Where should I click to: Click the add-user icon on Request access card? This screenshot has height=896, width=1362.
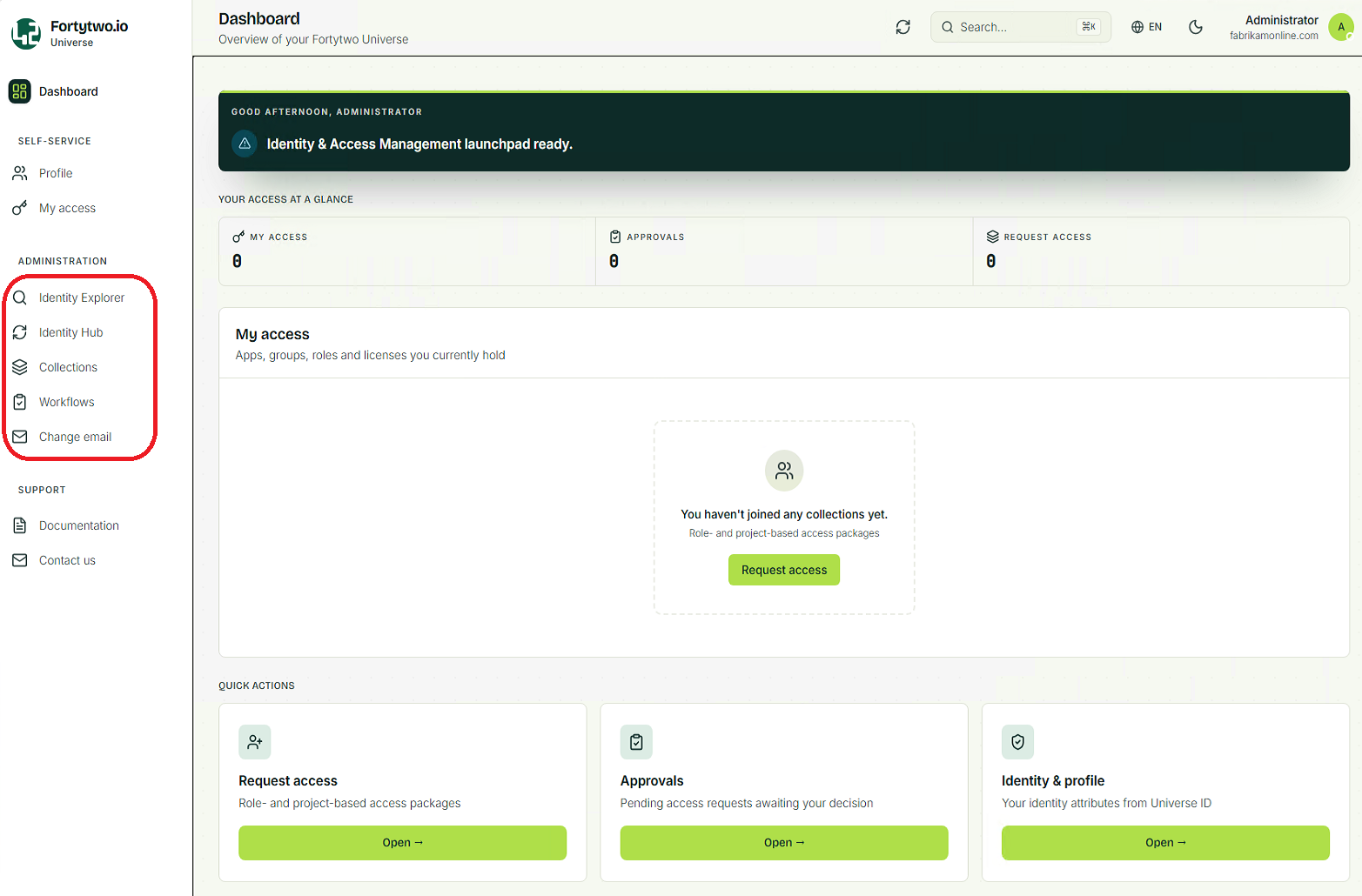pos(255,742)
